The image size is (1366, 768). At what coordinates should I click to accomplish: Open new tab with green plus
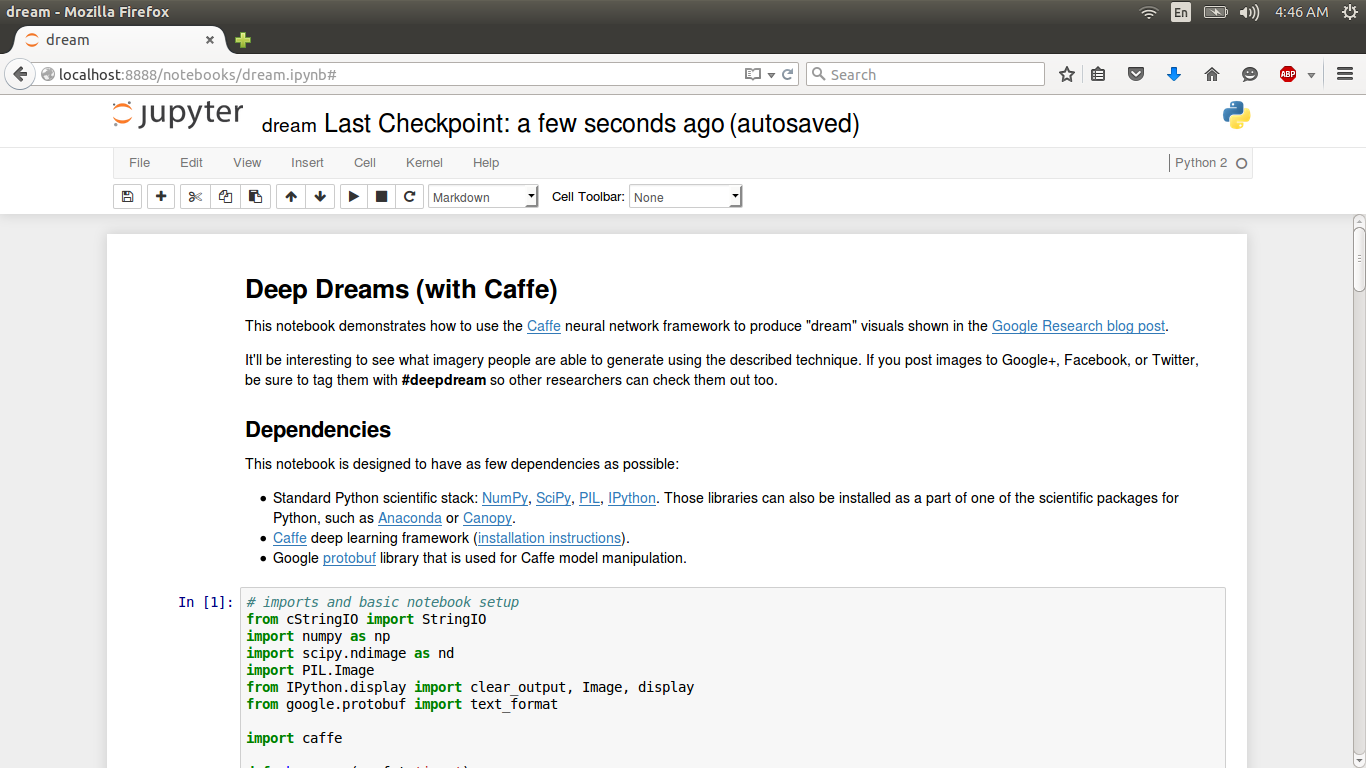(x=243, y=40)
